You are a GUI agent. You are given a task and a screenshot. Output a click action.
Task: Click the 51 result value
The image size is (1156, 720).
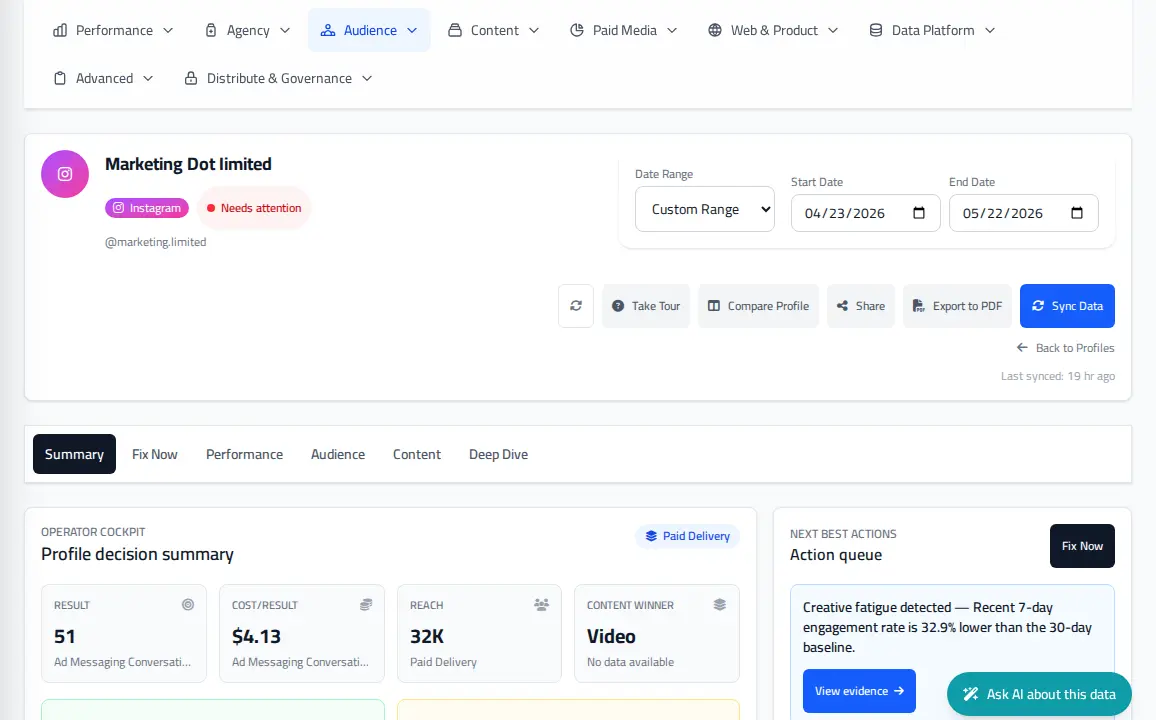click(65, 636)
